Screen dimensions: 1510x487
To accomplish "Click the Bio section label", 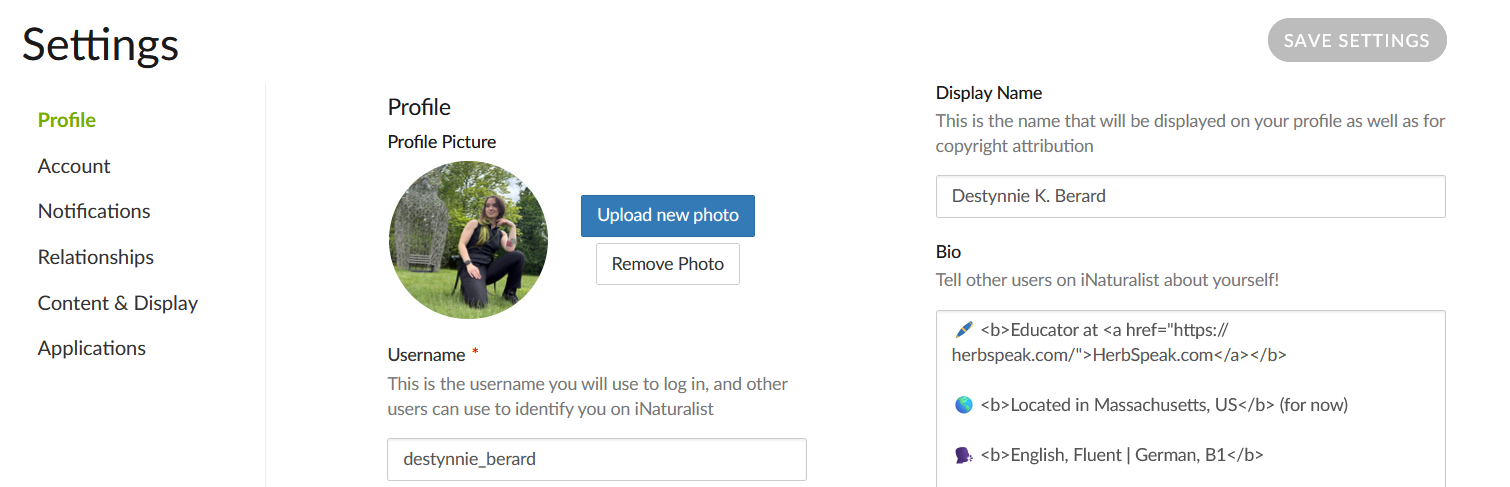I will tap(948, 252).
